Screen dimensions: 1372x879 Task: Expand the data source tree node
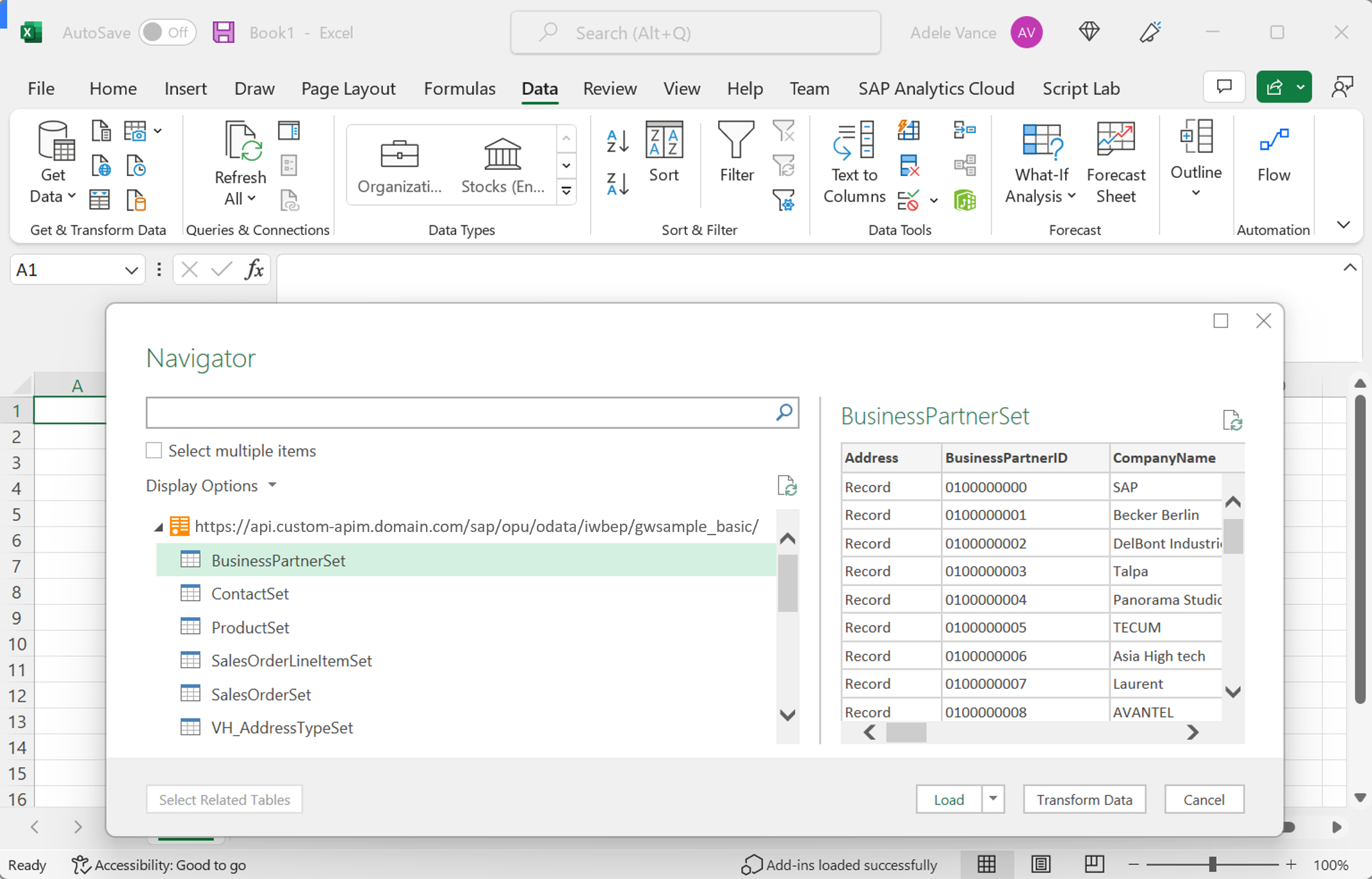tap(159, 526)
